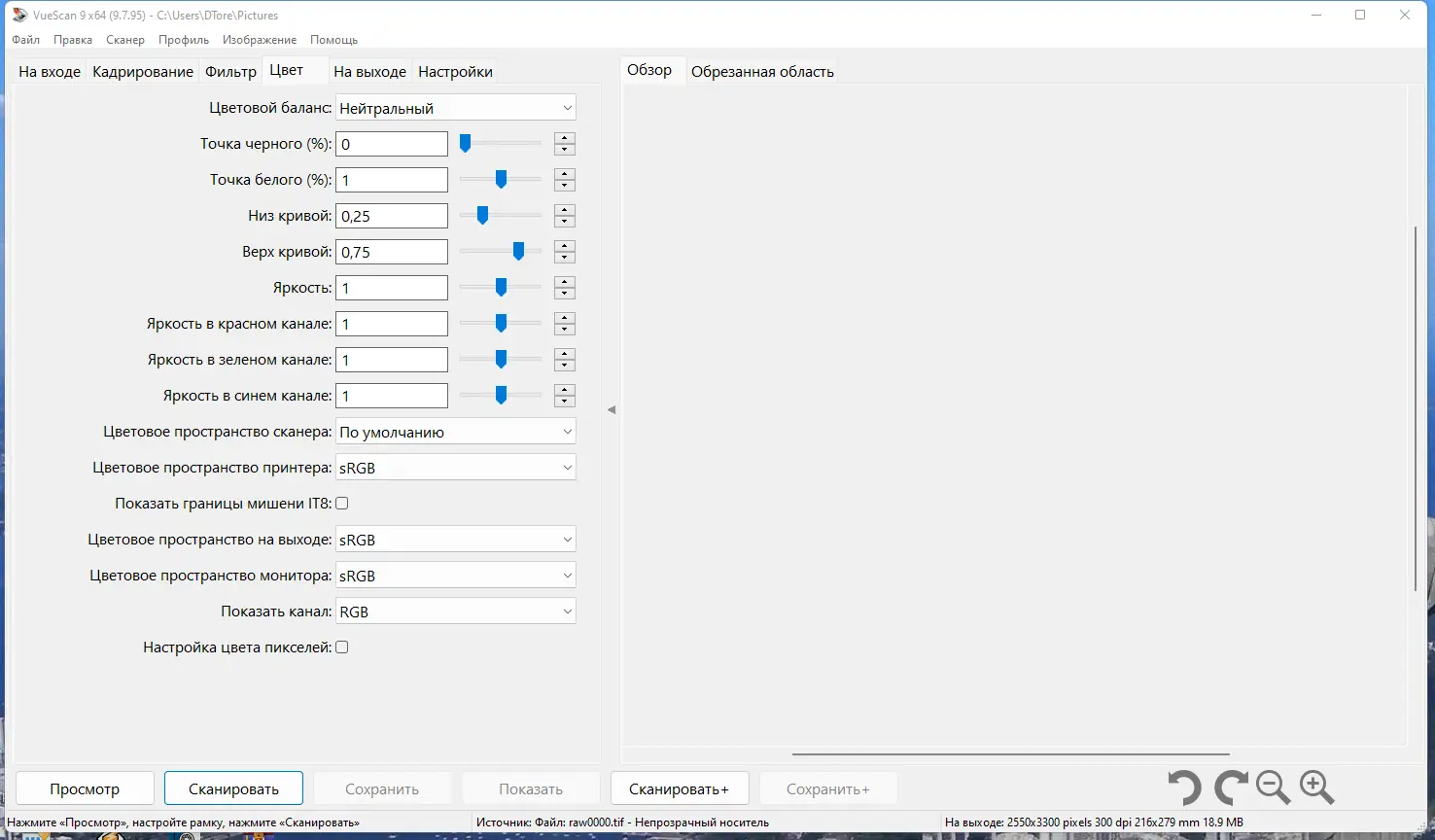
Task: Click the Точка белого value field
Action: click(x=392, y=180)
